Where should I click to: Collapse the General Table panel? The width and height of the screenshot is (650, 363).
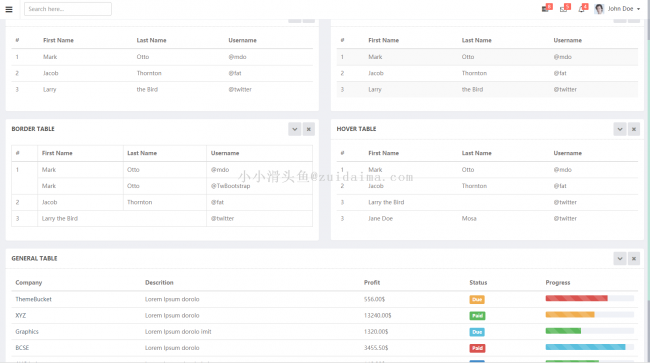point(620,259)
